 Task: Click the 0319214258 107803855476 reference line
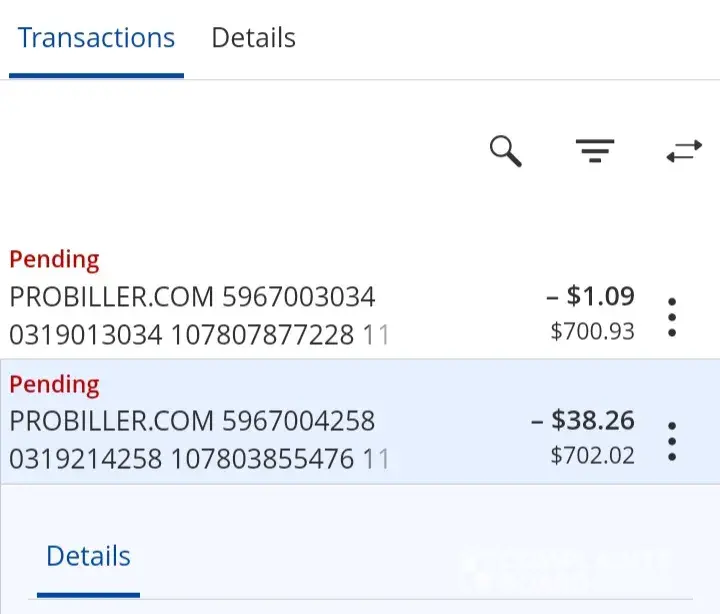[182, 459]
